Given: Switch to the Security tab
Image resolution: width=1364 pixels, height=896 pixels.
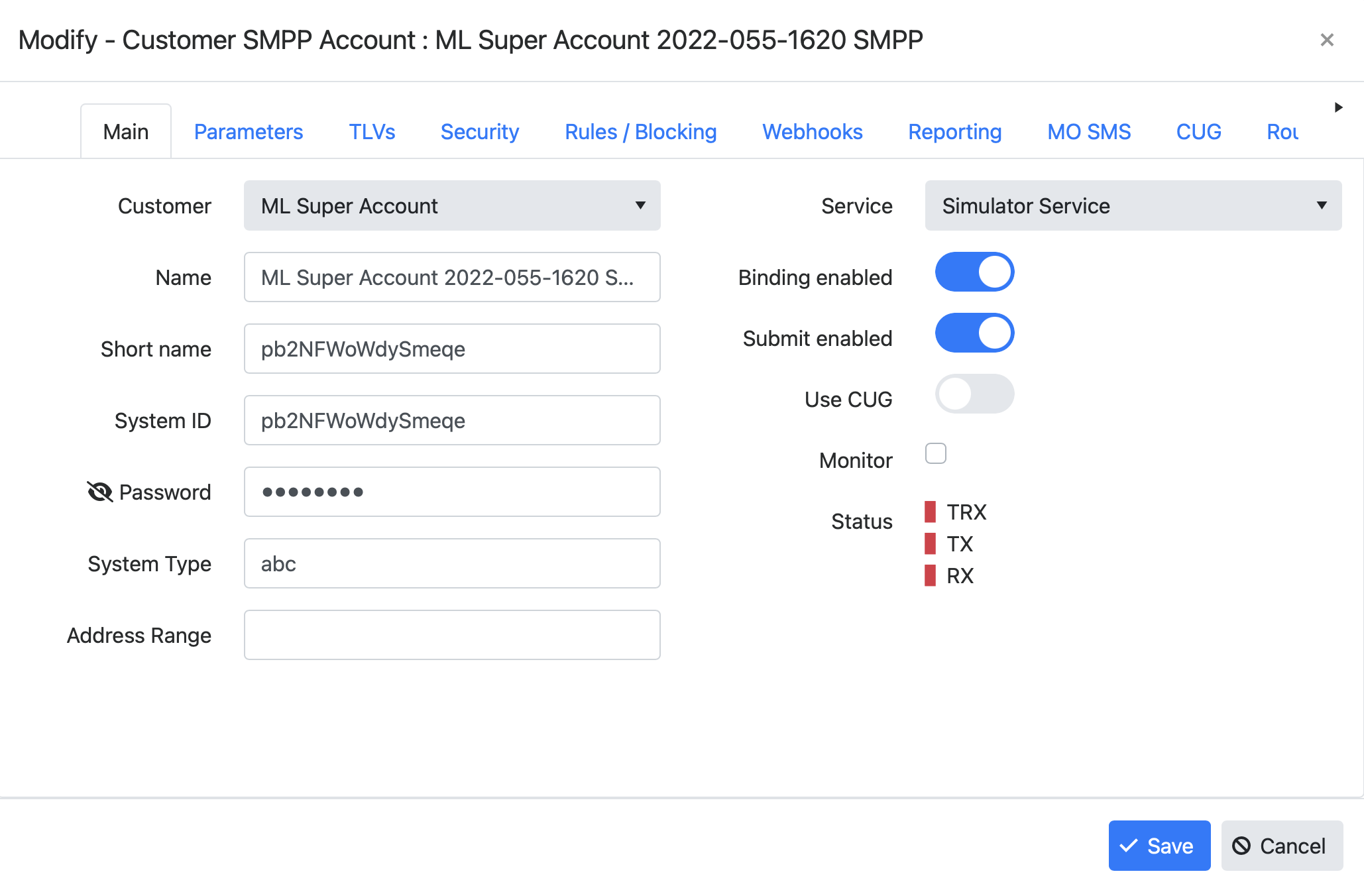Looking at the screenshot, I should tap(480, 131).
